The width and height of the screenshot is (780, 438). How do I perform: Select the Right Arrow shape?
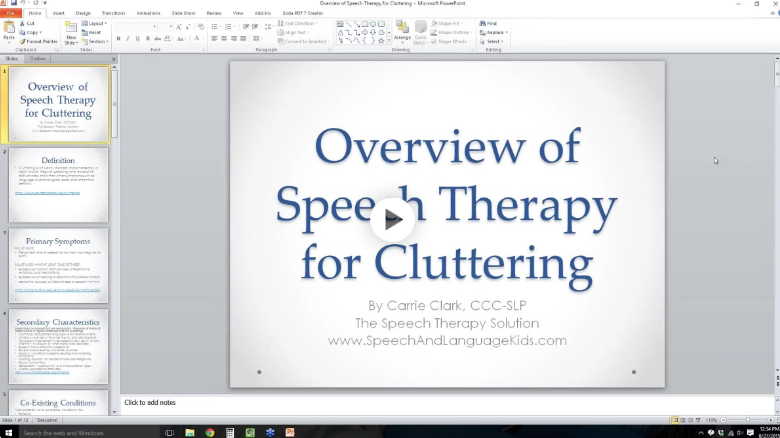365,32
